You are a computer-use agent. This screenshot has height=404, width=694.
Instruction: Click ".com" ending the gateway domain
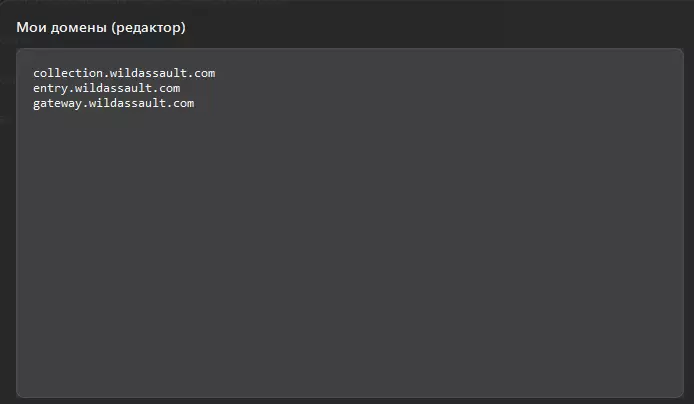181,103
